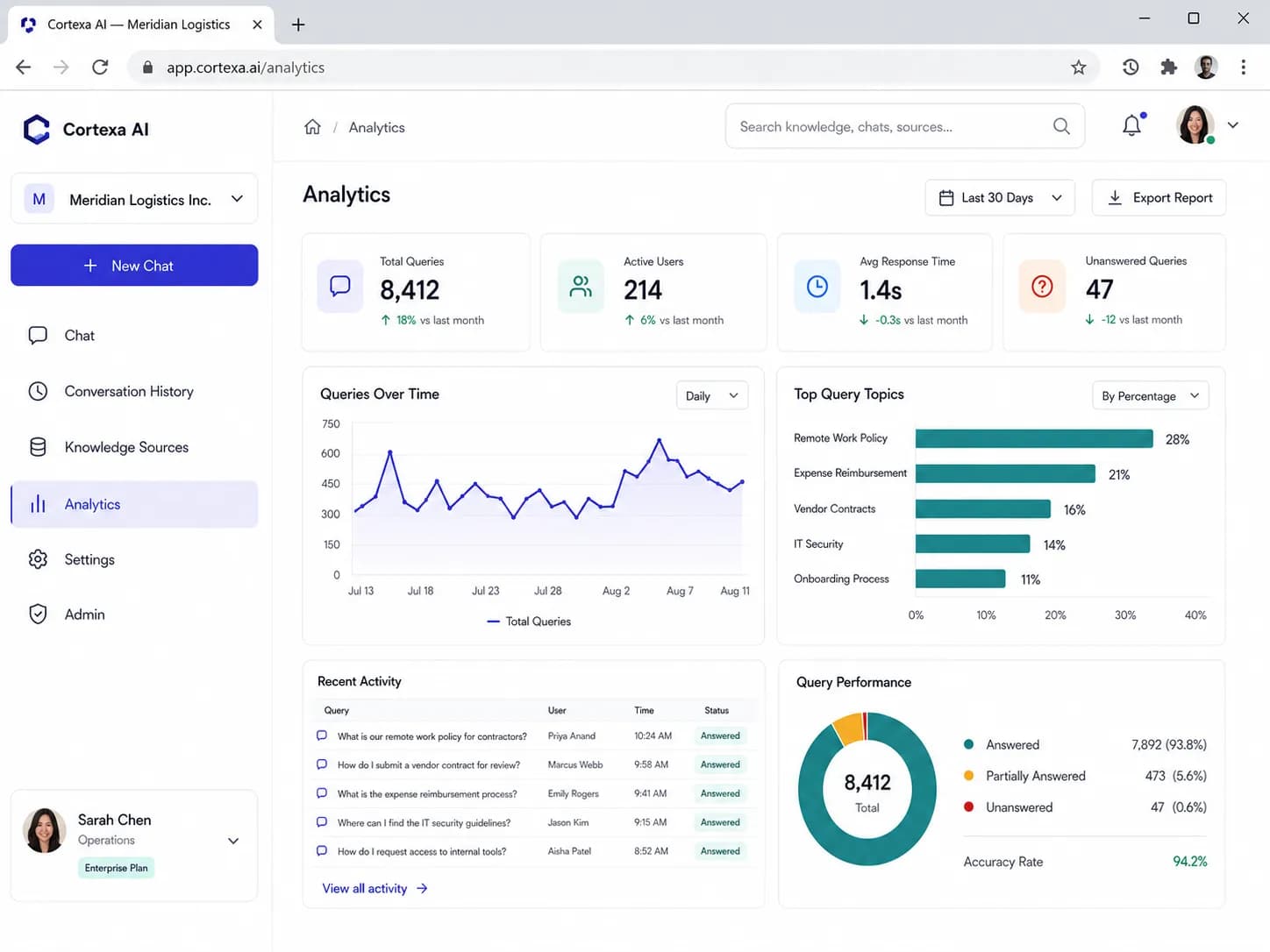
Task: Start a New Chat
Action: tap(134, 266)
